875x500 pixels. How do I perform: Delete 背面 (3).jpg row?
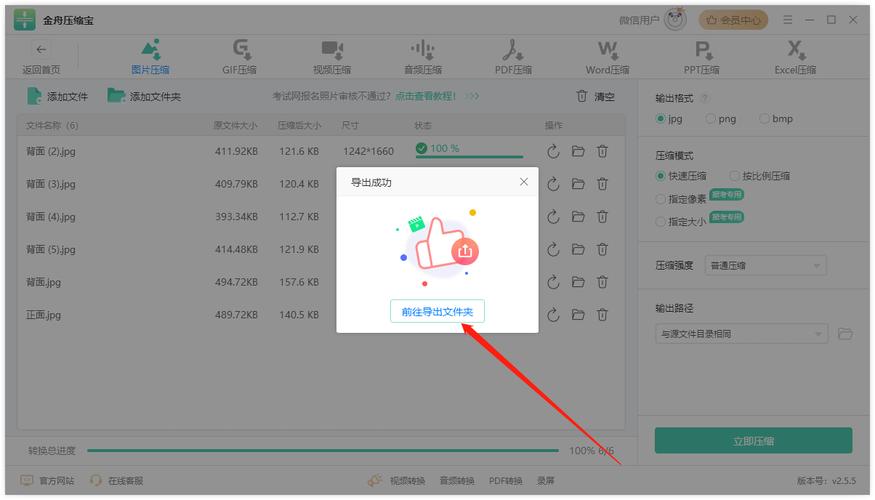(x=602, y=184)
